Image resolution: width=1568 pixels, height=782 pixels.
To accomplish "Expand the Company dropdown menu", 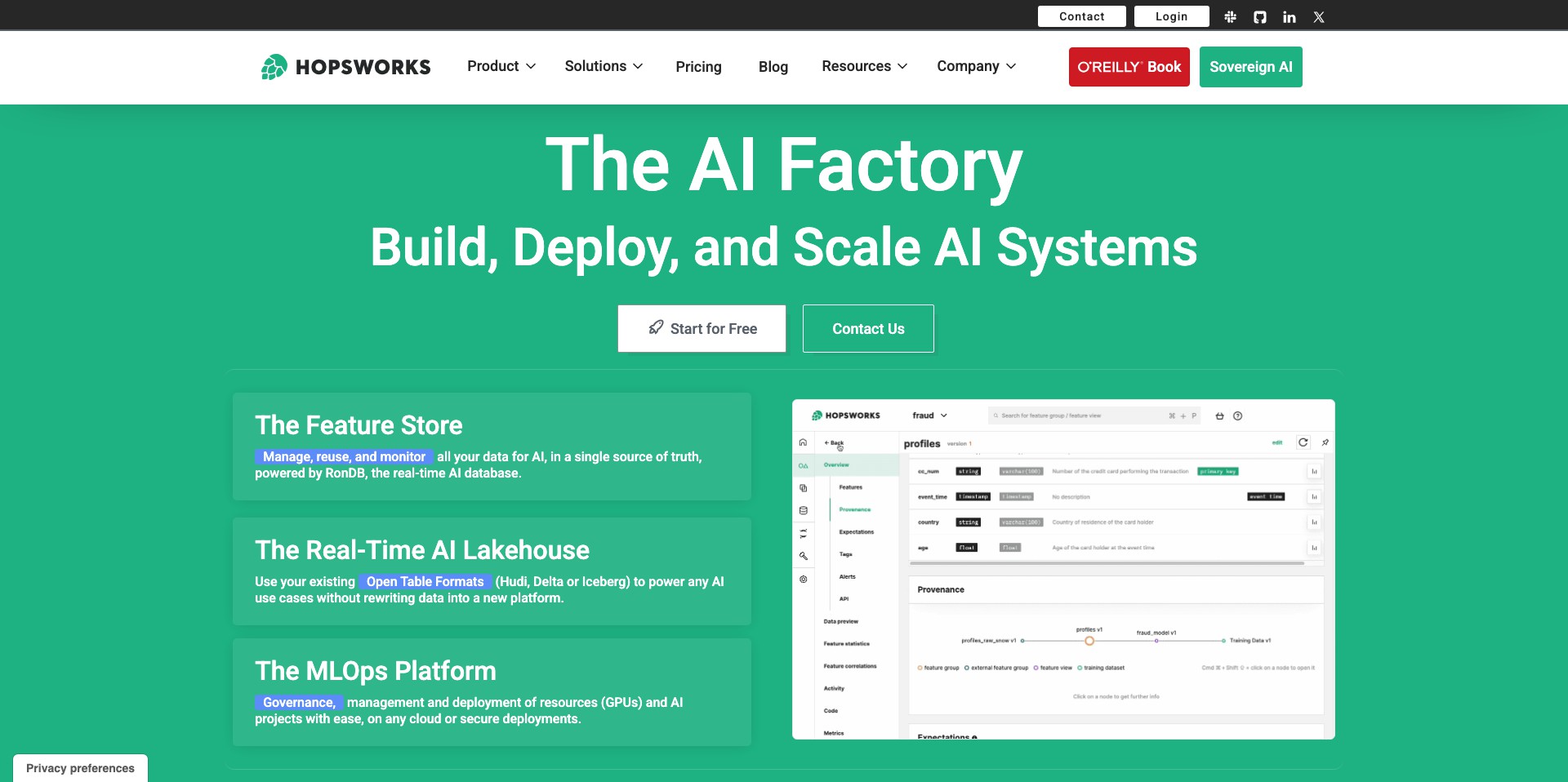I will tap(977, 66).
